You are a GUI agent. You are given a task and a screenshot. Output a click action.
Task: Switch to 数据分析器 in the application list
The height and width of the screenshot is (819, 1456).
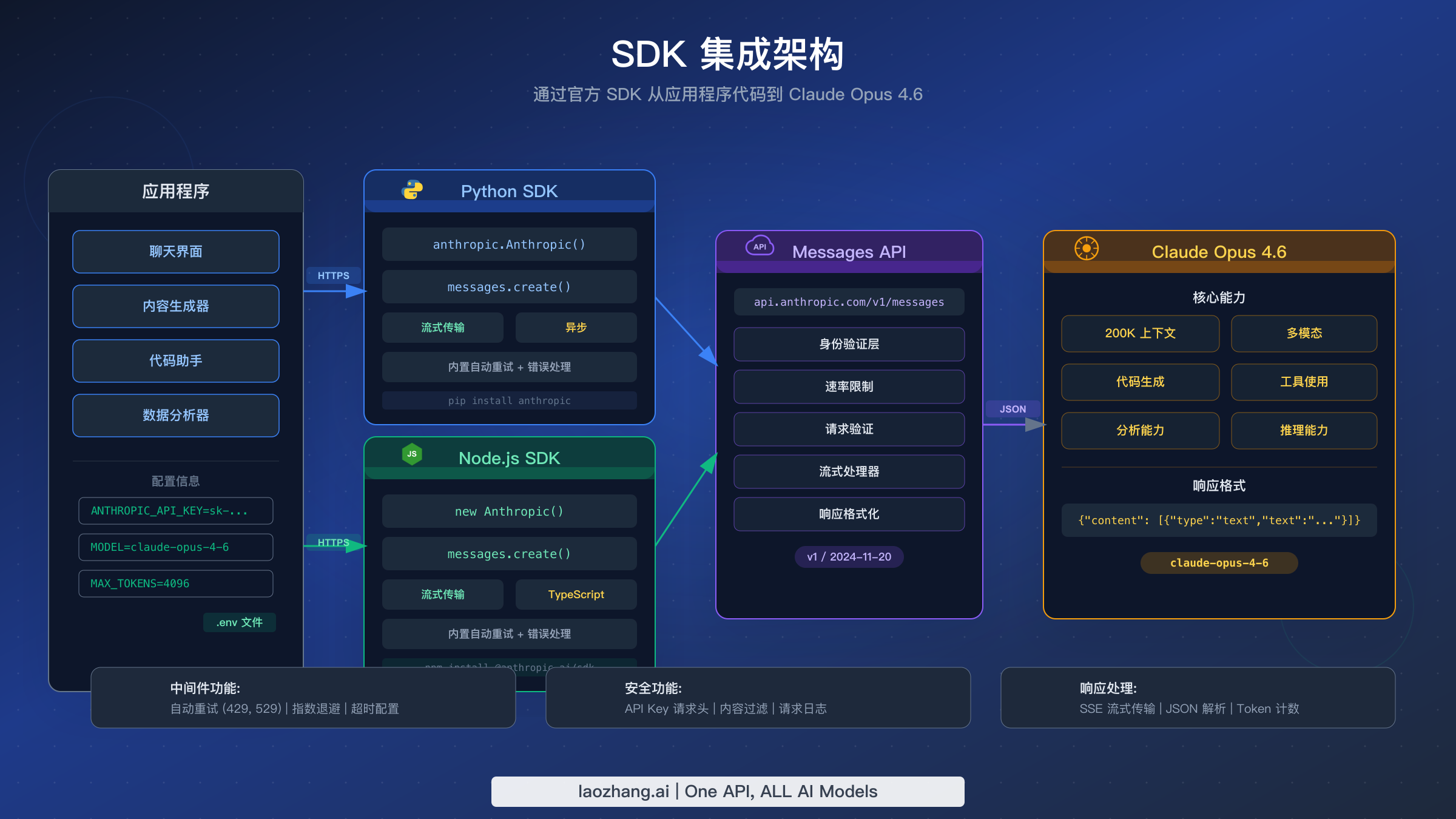[175, 415]
